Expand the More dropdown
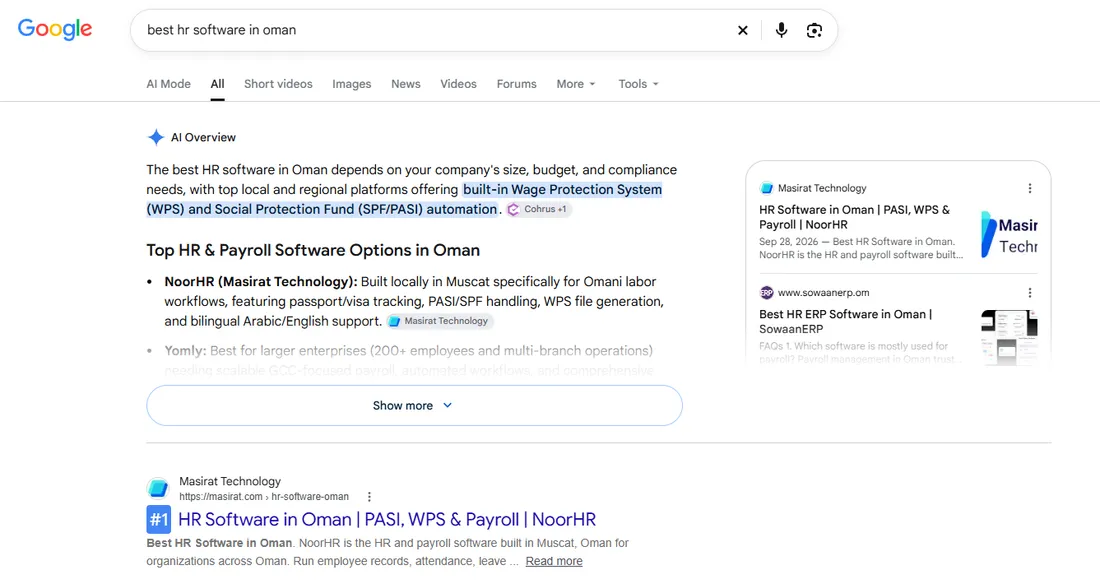This screenshot has height=583, width=1100. pyautogui.click(x=575, y=83)
